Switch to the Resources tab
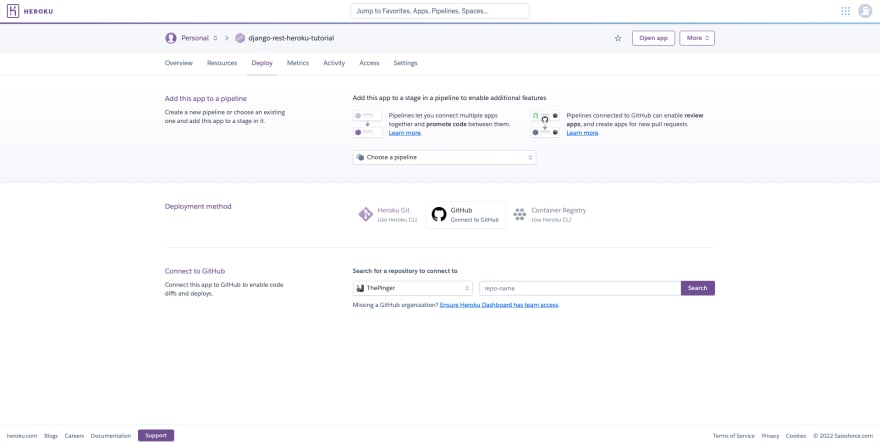The image size is (880, 446). tap(222, 63)
